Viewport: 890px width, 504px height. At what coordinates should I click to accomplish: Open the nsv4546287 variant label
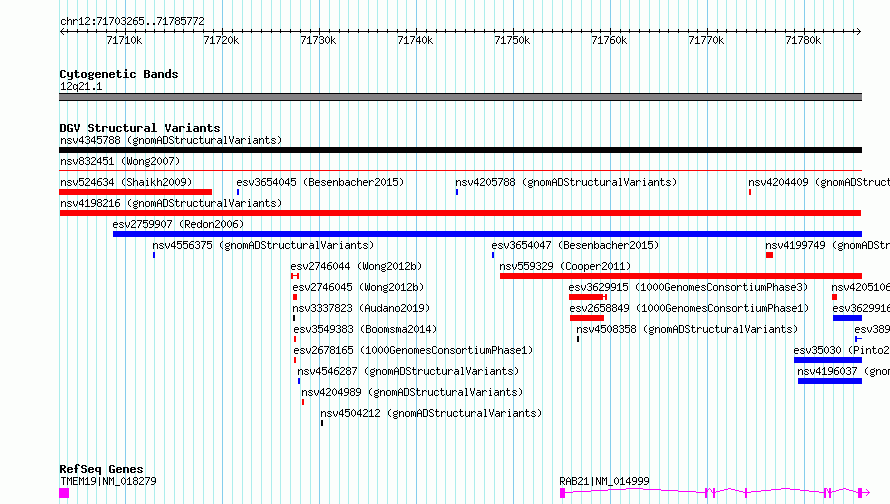click(x=408, y=371)
